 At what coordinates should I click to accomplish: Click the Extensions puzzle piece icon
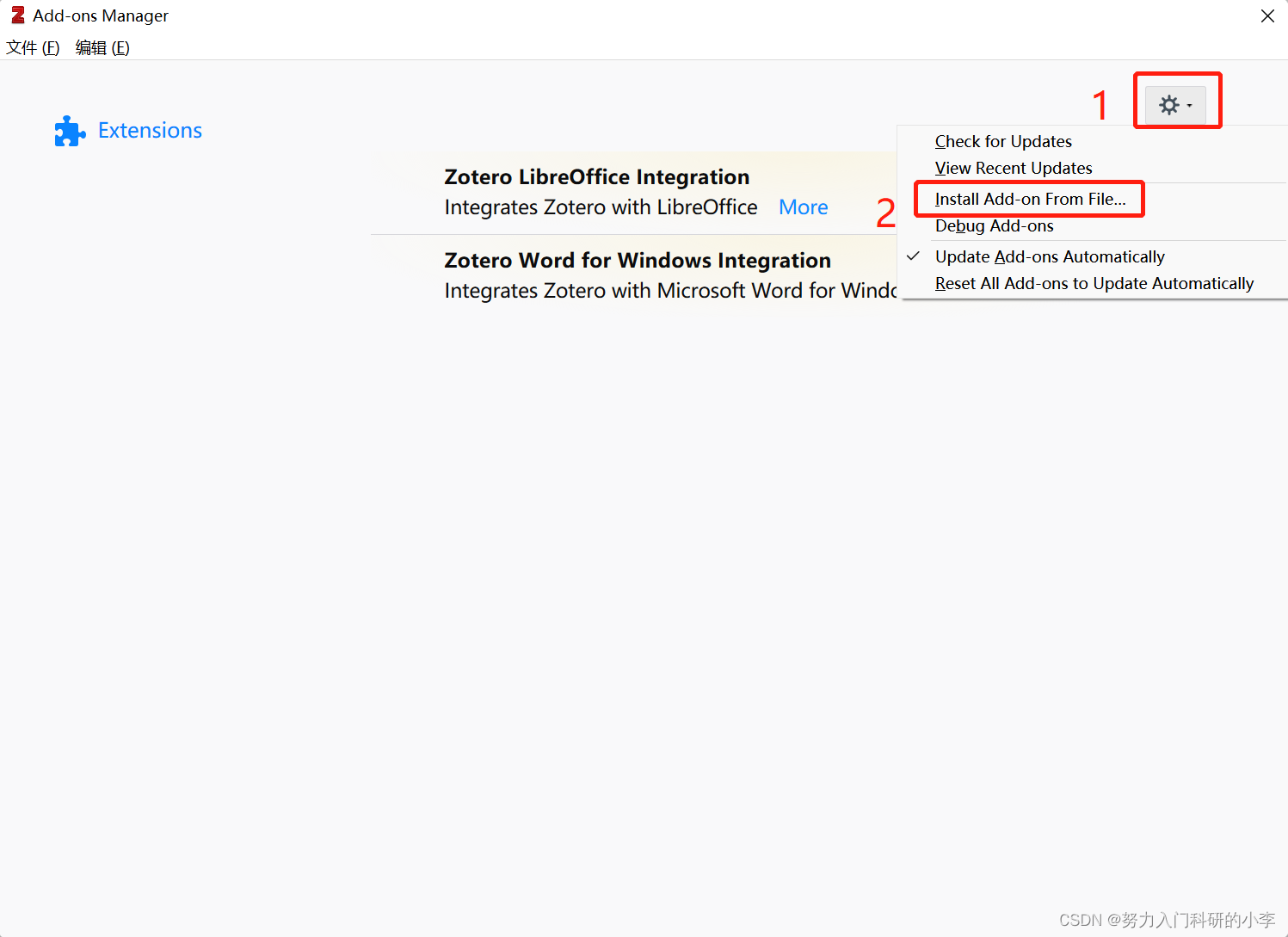click(x=70, y=131)
